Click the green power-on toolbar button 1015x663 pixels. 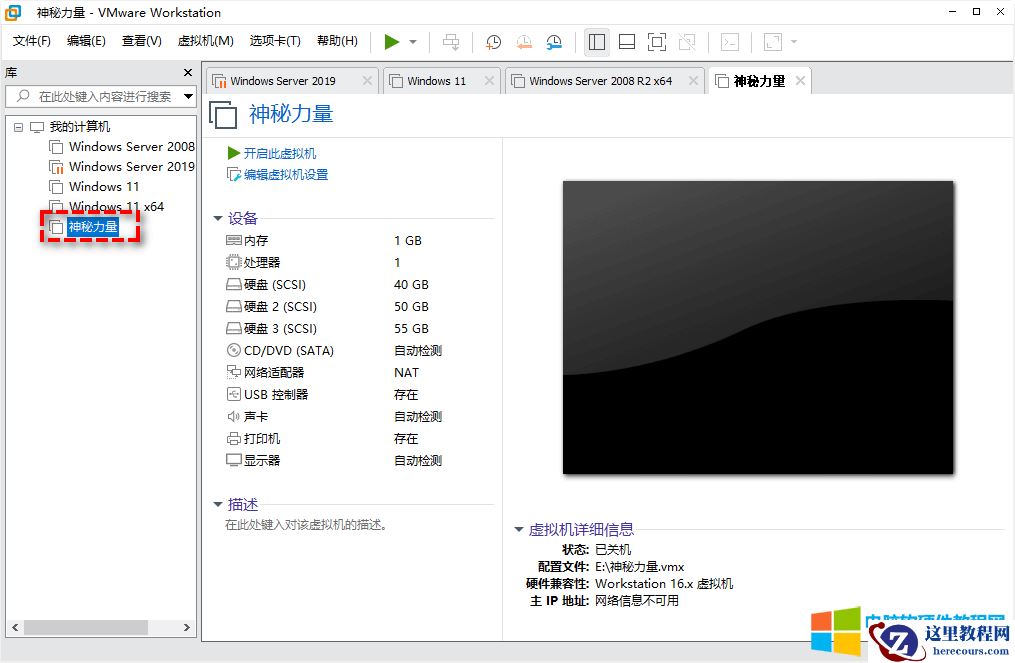click(x=392, y=42)
